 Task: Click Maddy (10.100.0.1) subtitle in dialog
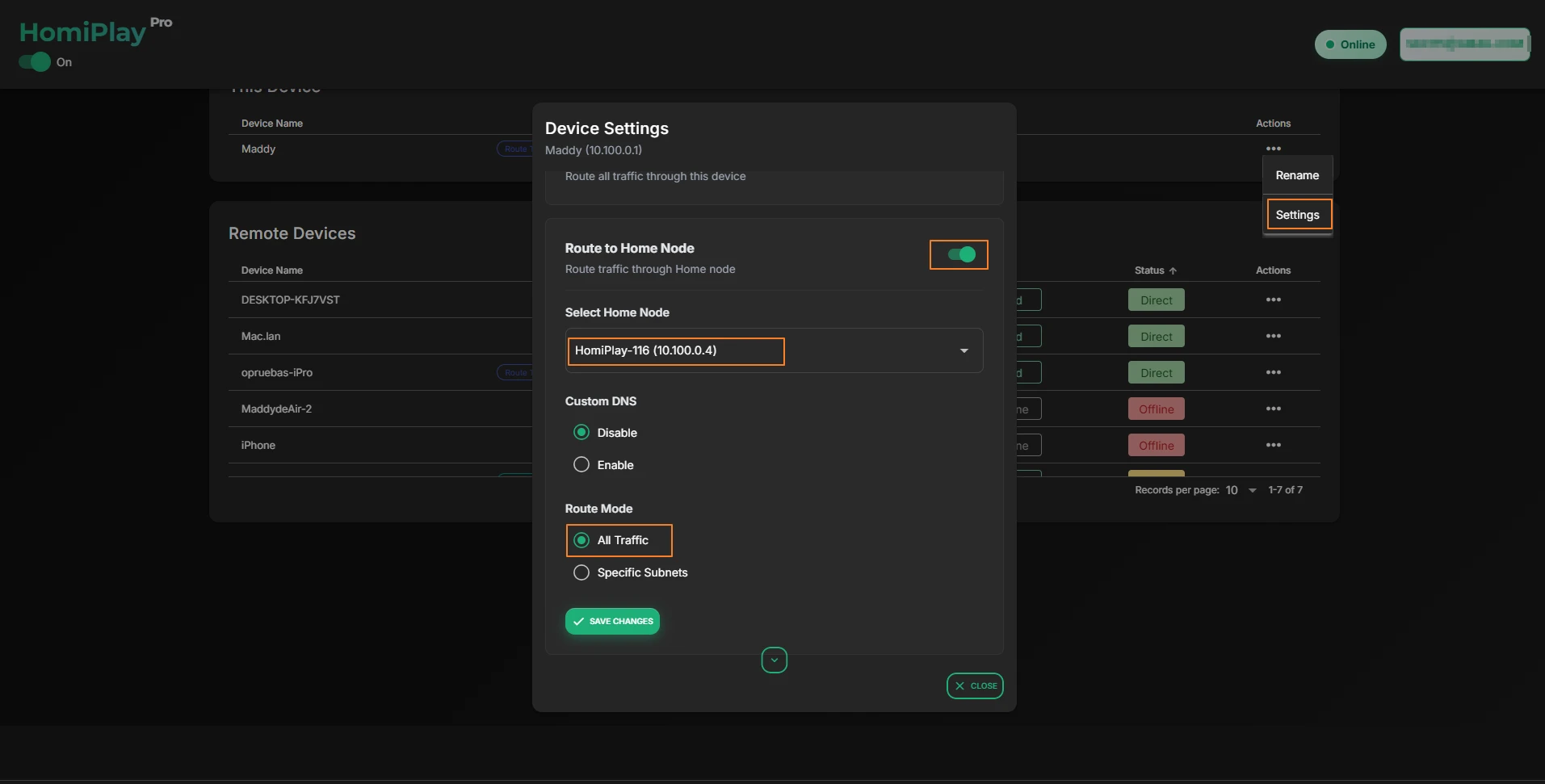pos(594,150)
